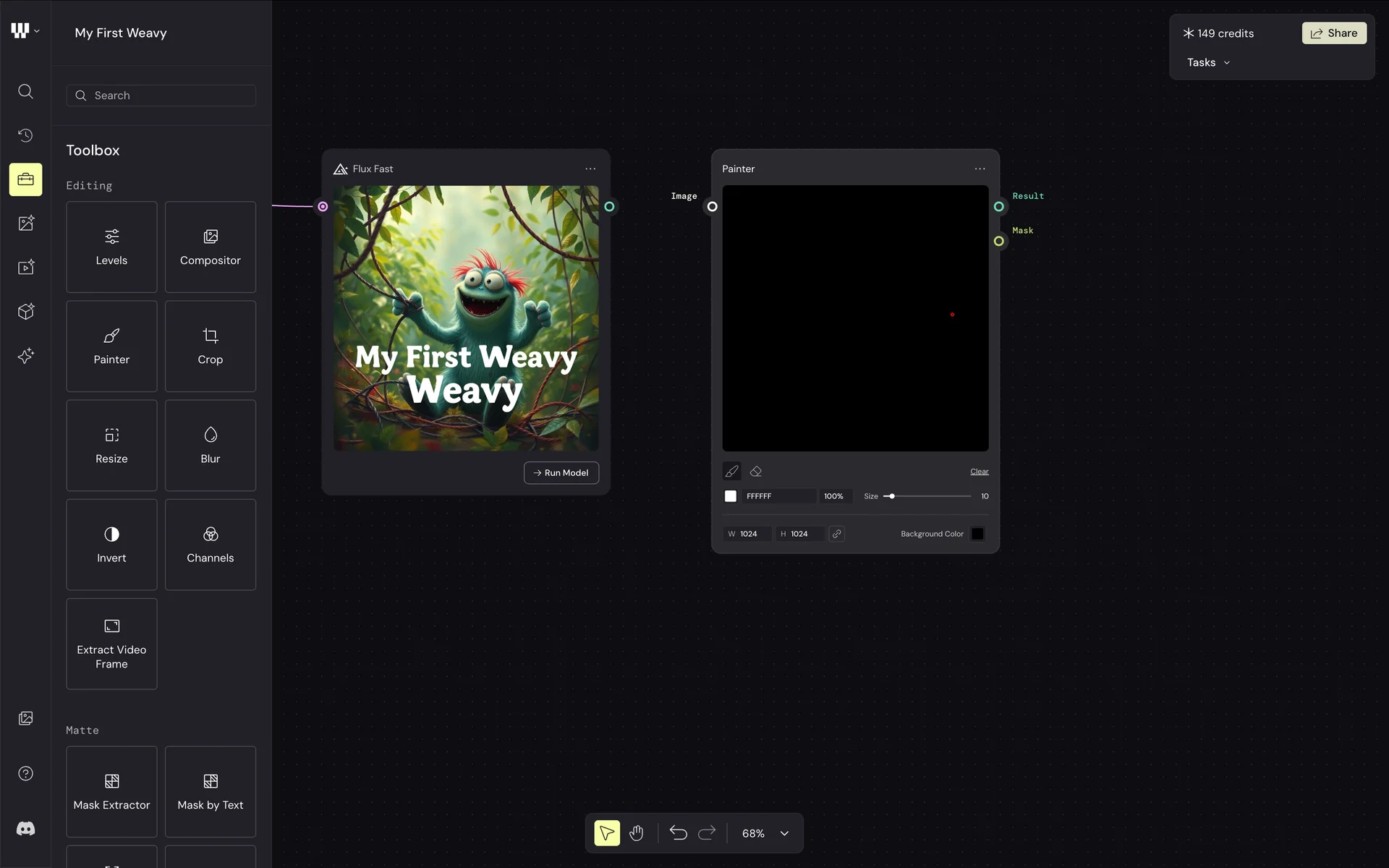Select the brush tool in Painter node
Screen dimensions: 1389x868
pos(731,472)
